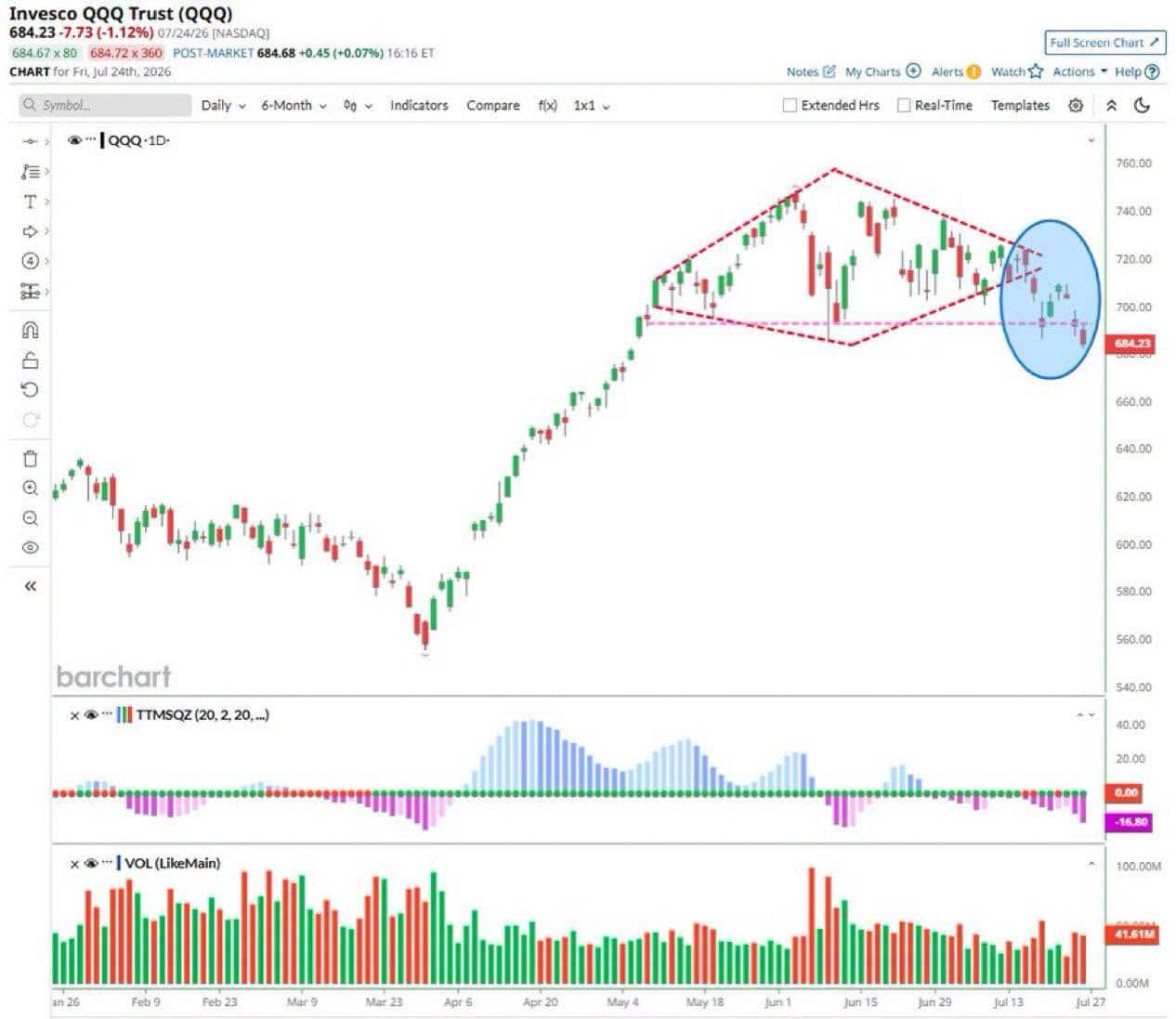Open QQQ series more options dots
Screen dimensions: 1176x1019
90,139
